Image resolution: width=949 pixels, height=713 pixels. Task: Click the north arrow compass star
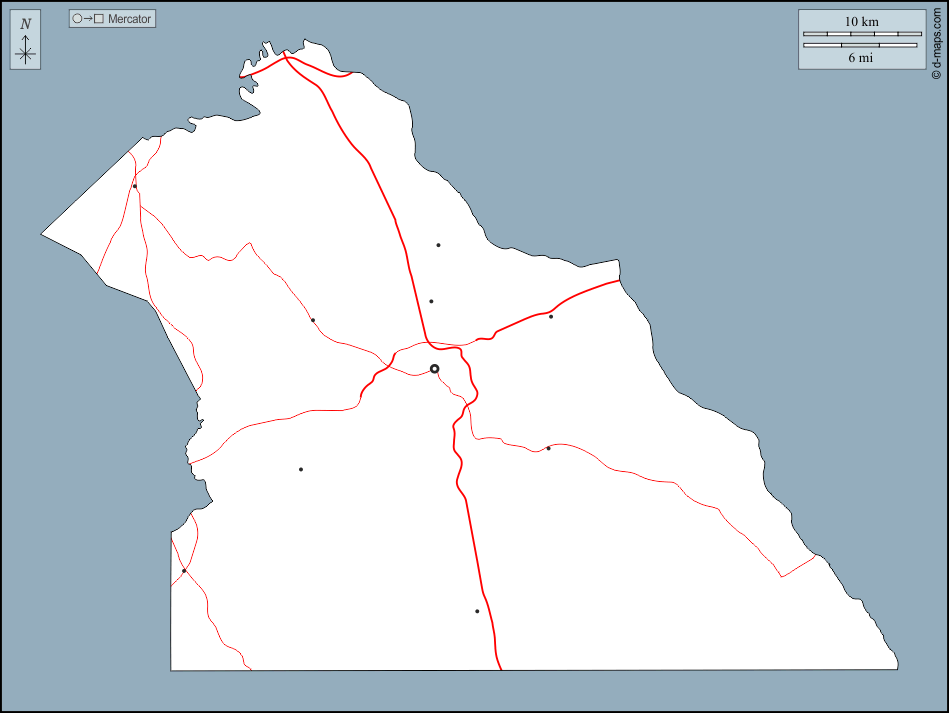click(x=26, y=54)
